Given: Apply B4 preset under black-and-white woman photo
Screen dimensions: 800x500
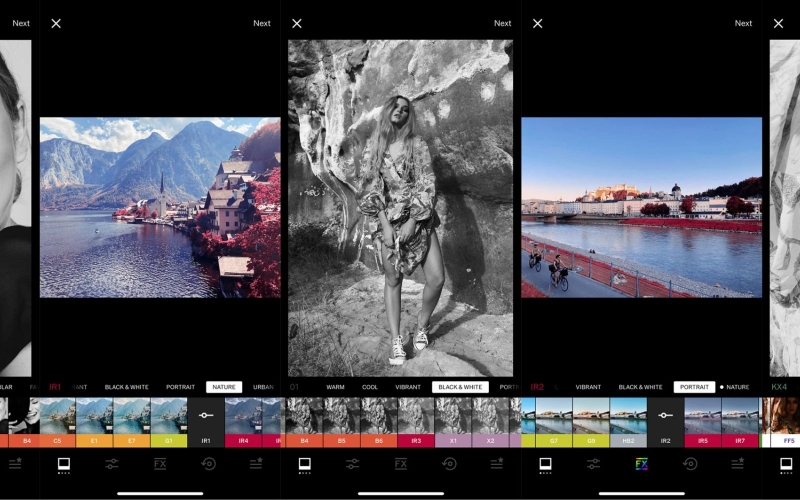Looking at the screenshot, I should tap(305, 422).
